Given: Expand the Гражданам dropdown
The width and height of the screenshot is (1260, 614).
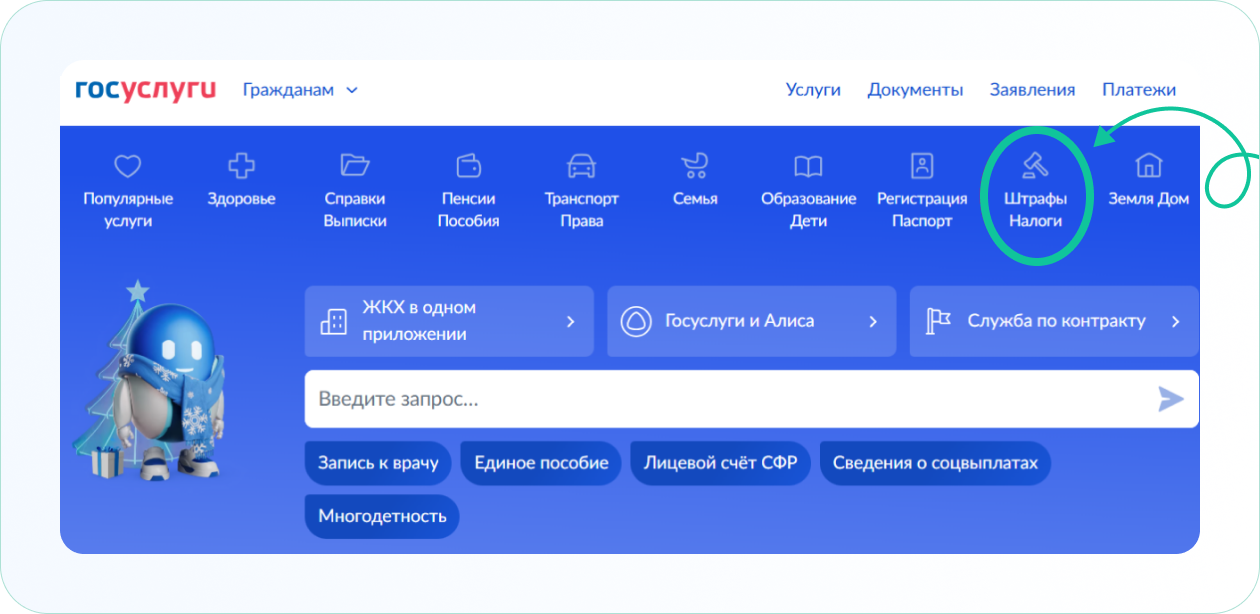Looking at the screenshot, I should (300, 90).
